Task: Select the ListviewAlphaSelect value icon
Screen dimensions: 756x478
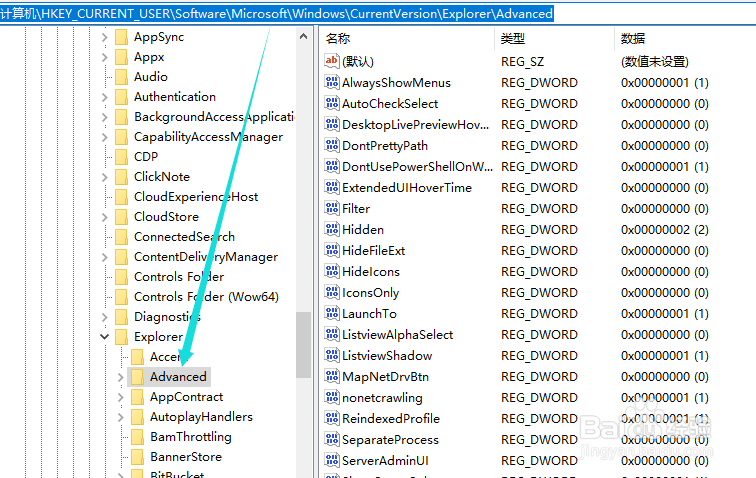Action: coord(332,334)
